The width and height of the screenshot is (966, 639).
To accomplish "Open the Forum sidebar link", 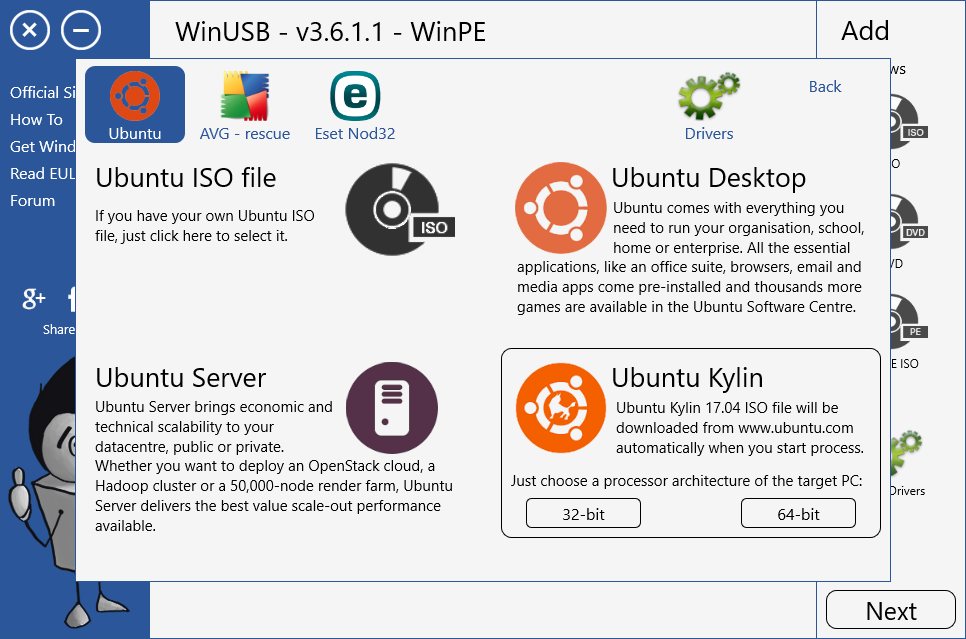I will [x=32, y=201].
